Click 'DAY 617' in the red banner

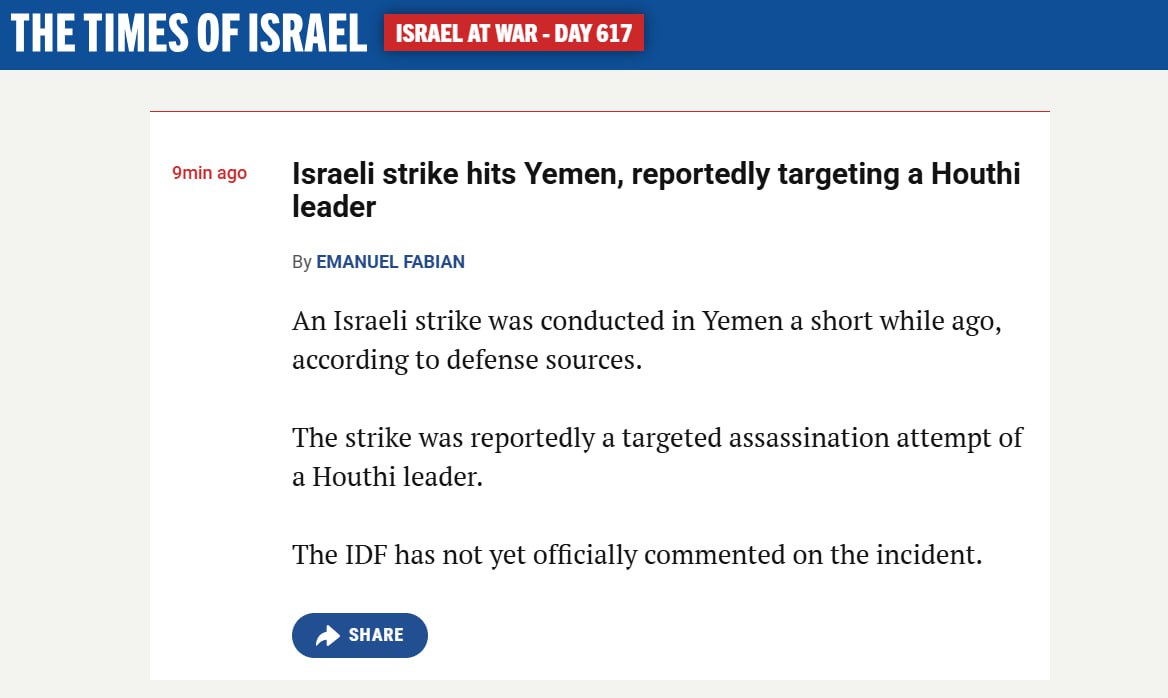(x=593, y=34)
